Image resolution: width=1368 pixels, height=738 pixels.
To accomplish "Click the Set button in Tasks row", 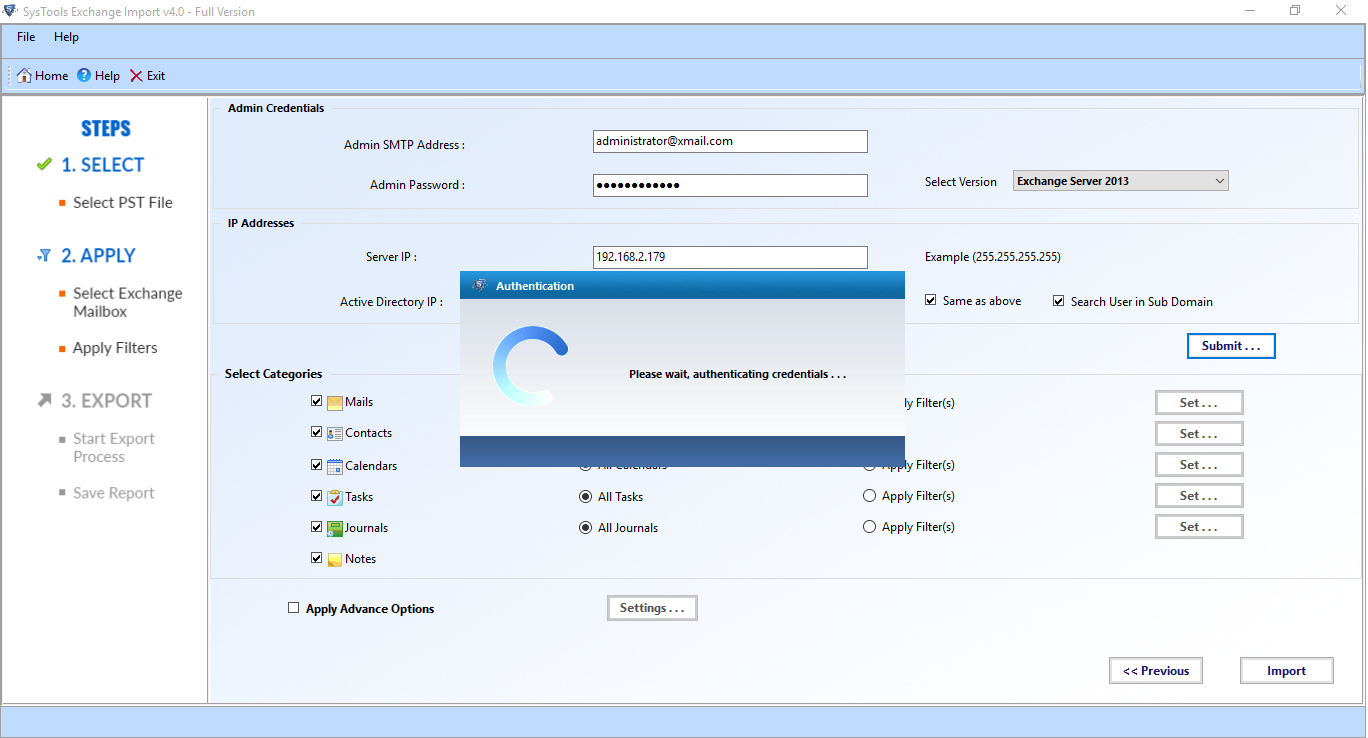I will [1199, 496].
